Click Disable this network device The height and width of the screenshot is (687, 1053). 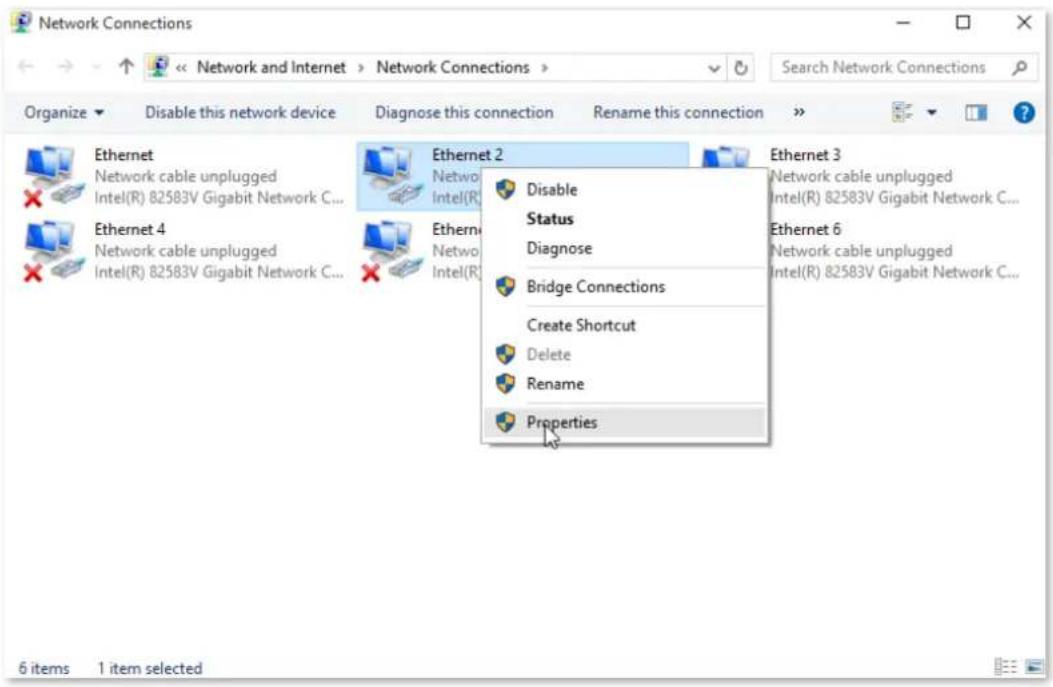(240, 112)
